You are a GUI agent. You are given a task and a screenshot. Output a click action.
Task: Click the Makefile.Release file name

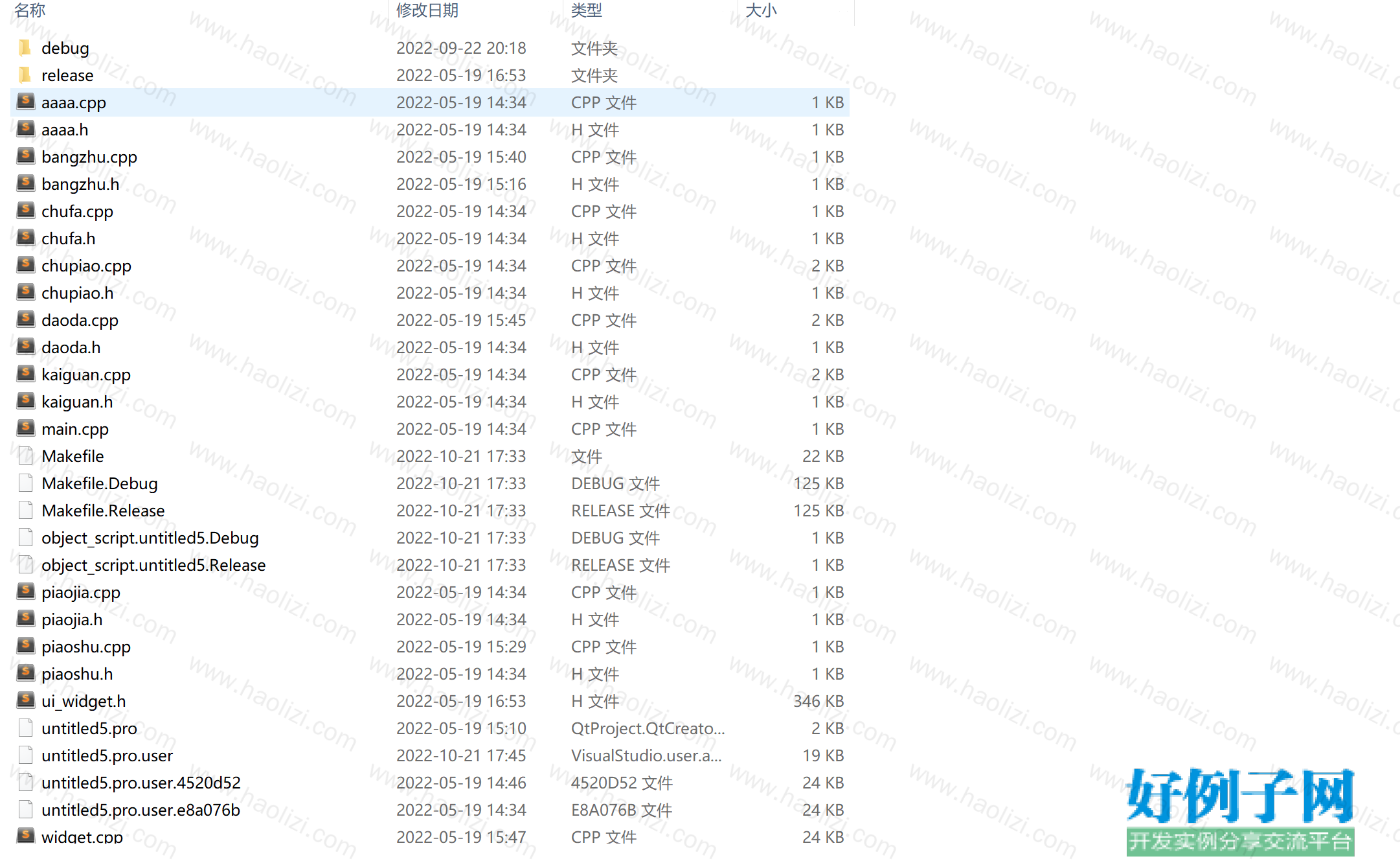point(103,511)
